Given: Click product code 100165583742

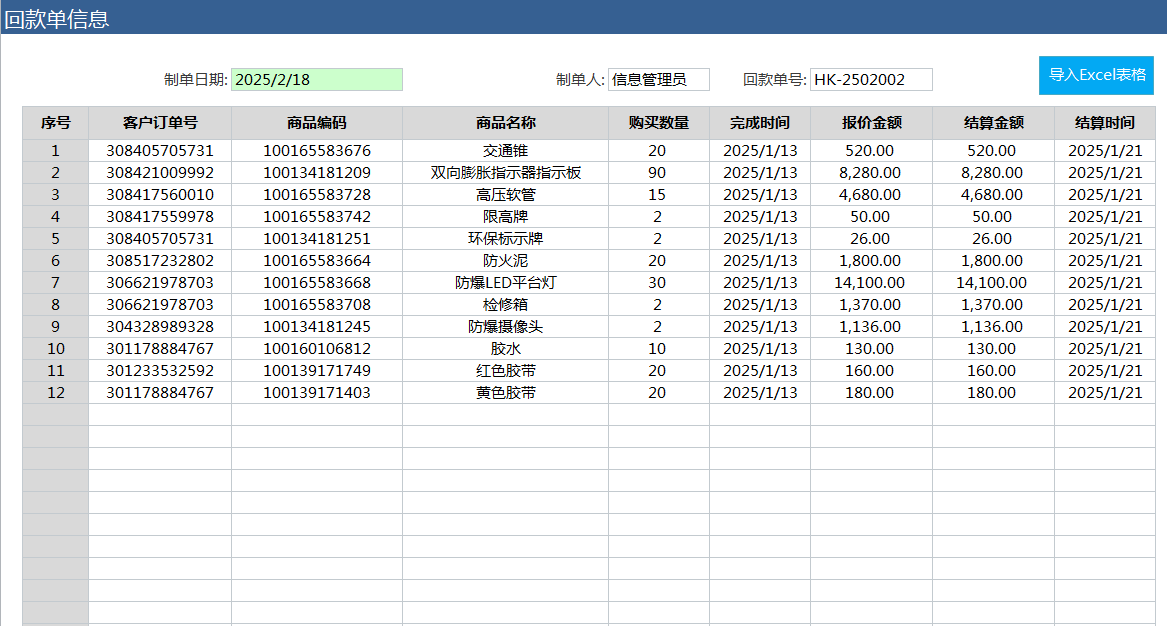Looking at the screenshot, I should tap(317, 217).
